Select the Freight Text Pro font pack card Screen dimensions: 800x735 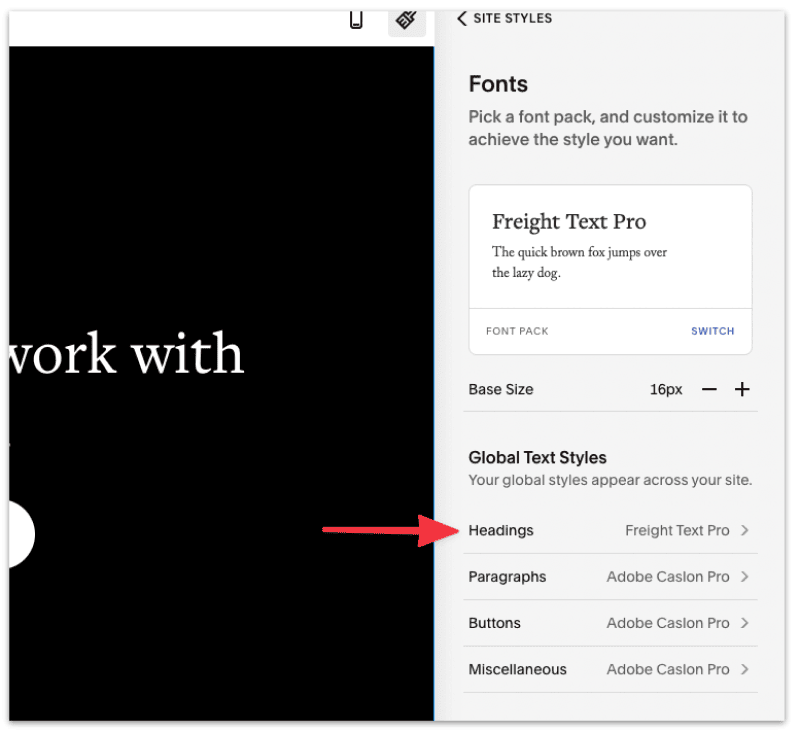(610, 247)
